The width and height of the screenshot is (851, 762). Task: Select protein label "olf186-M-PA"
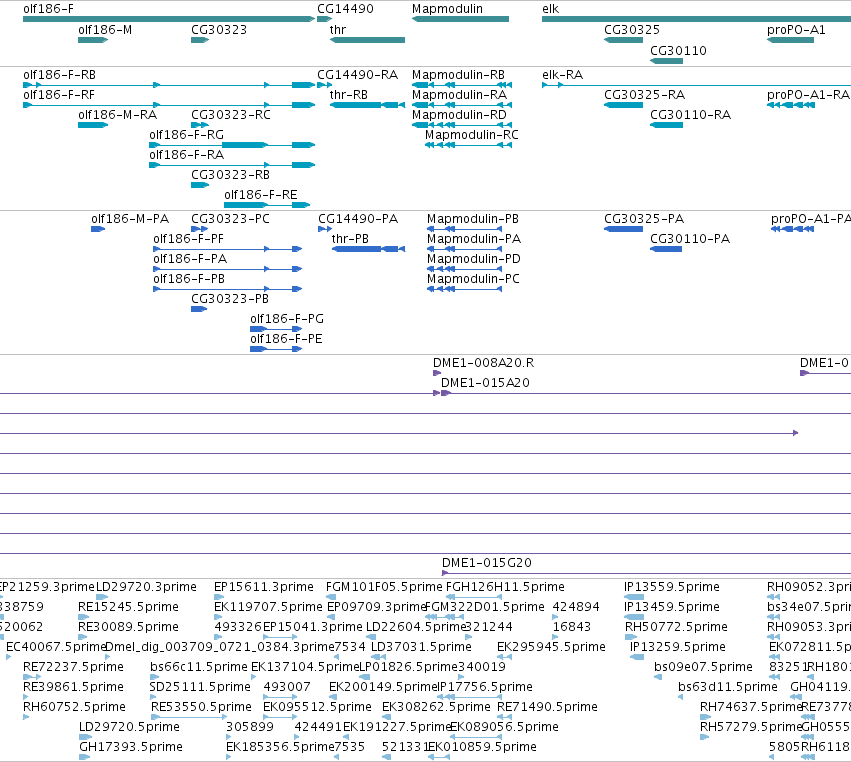[130, 219]
